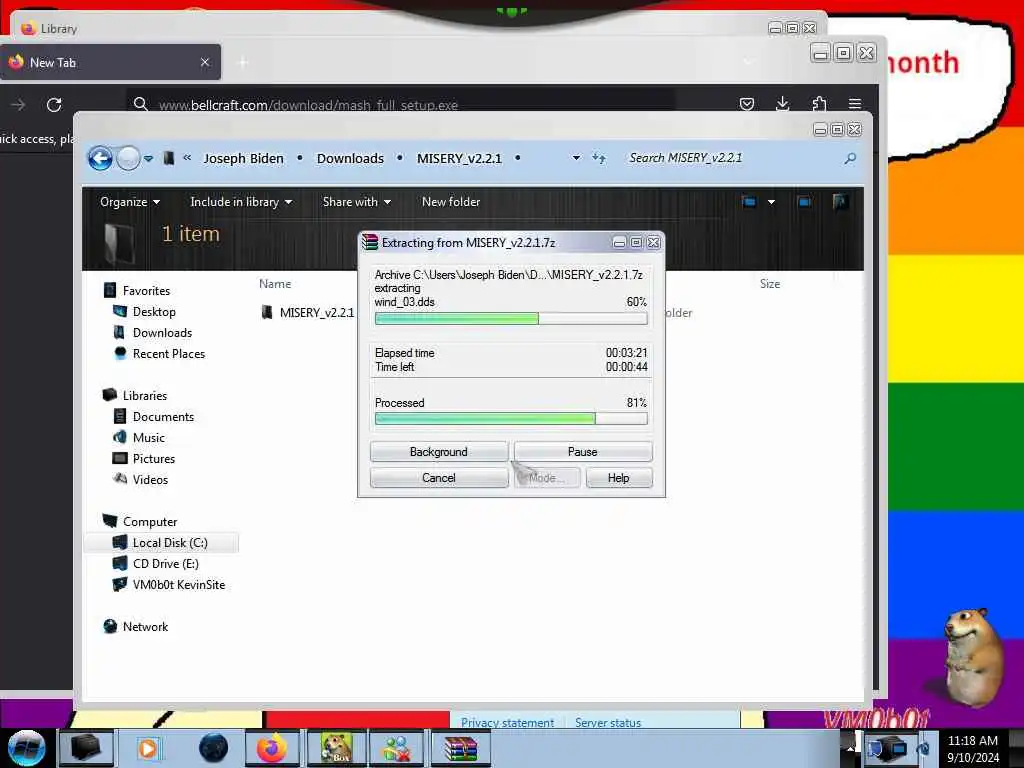This screenshot has height=768, width=1024.
Task: Open a new Firefox tab with plus
Action: click(243, 62)
